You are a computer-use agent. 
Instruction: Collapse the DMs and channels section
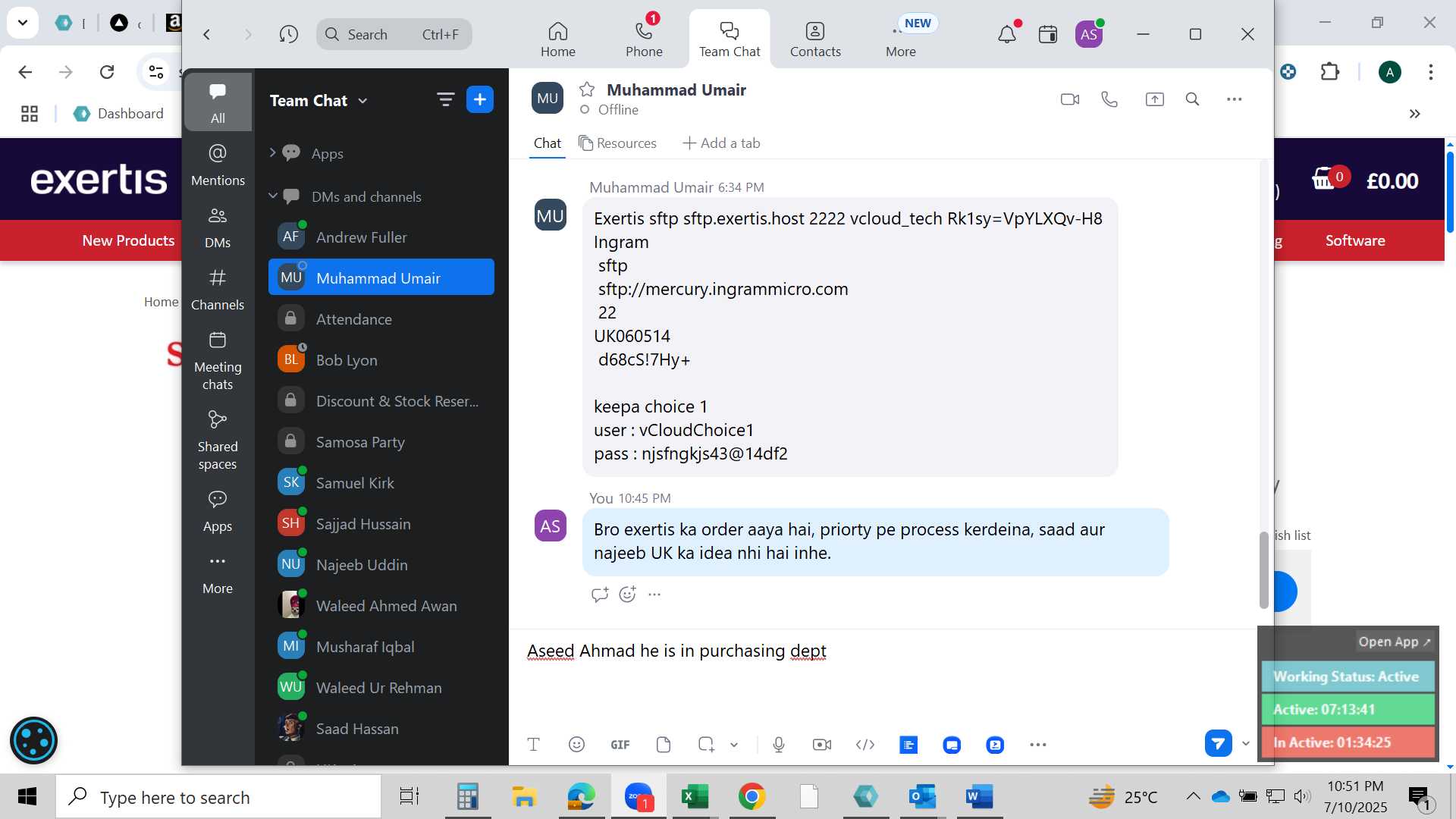point(272,196)
